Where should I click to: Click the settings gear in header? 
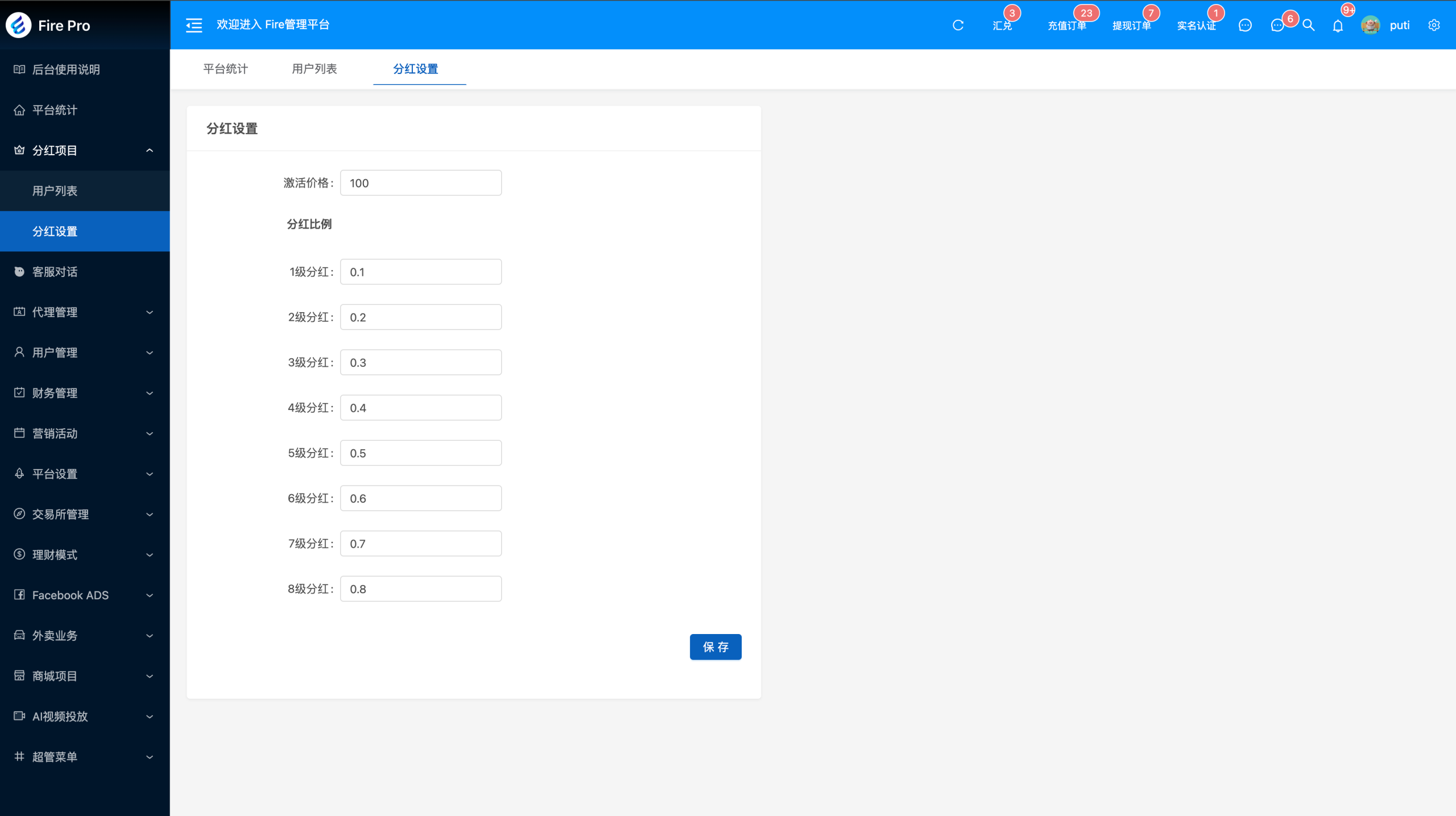click(x=1434, y=25)
